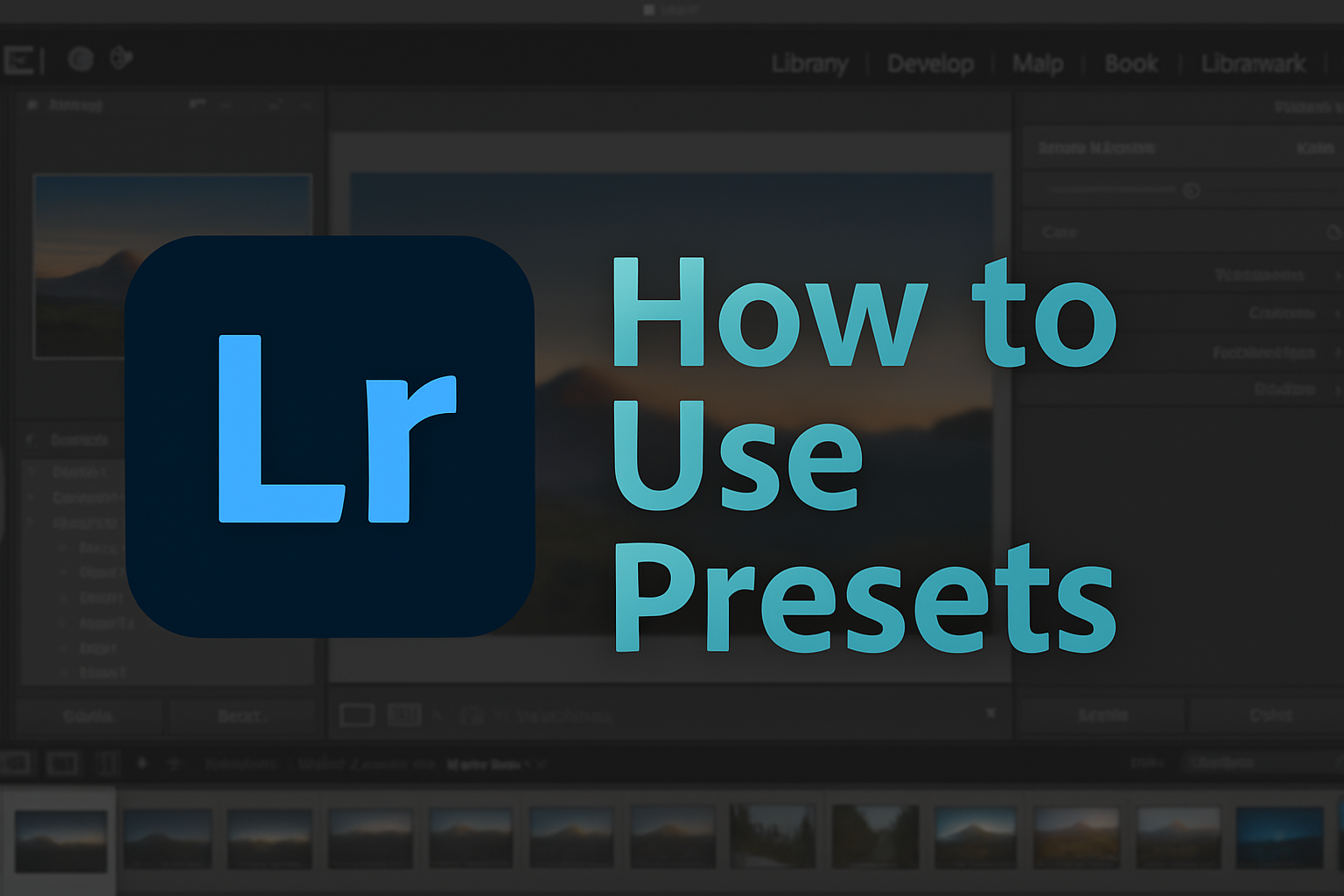This screenshot has height=896, width=1344.
Task: Pick the deep blue filmstrip thumbnail
Action: point(1279,837)
